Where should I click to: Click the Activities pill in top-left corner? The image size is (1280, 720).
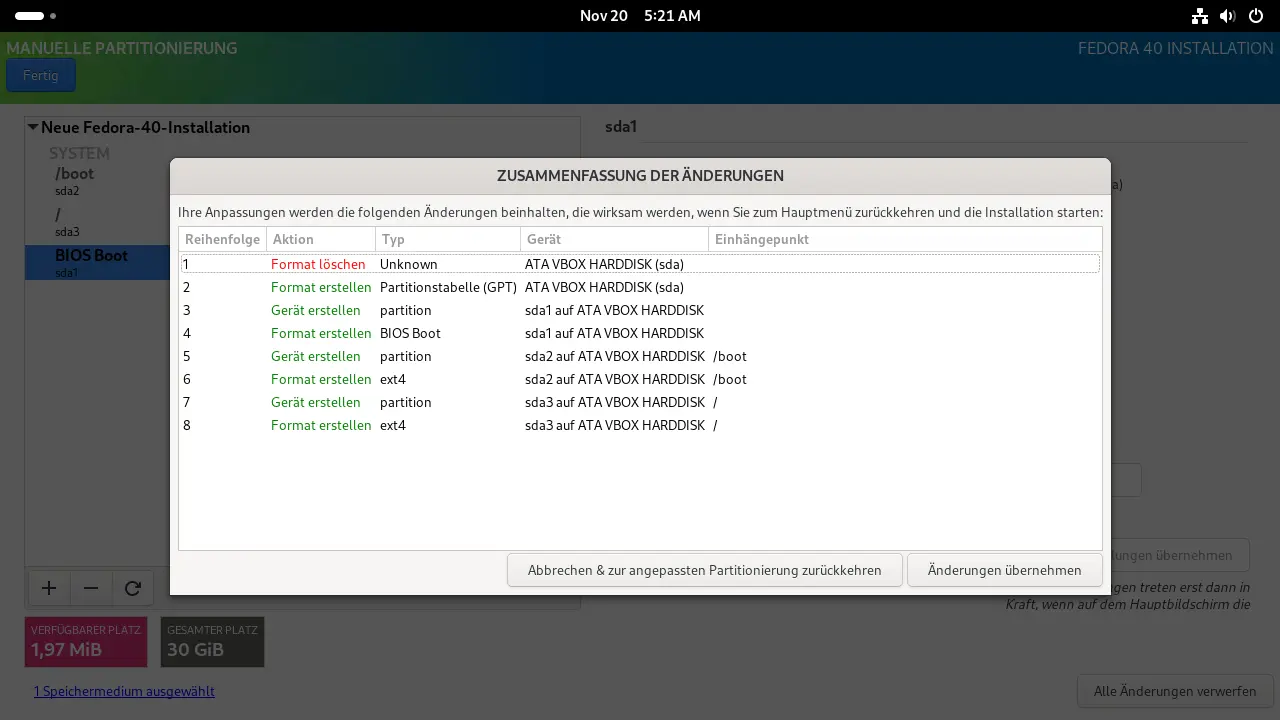(30, 16)
